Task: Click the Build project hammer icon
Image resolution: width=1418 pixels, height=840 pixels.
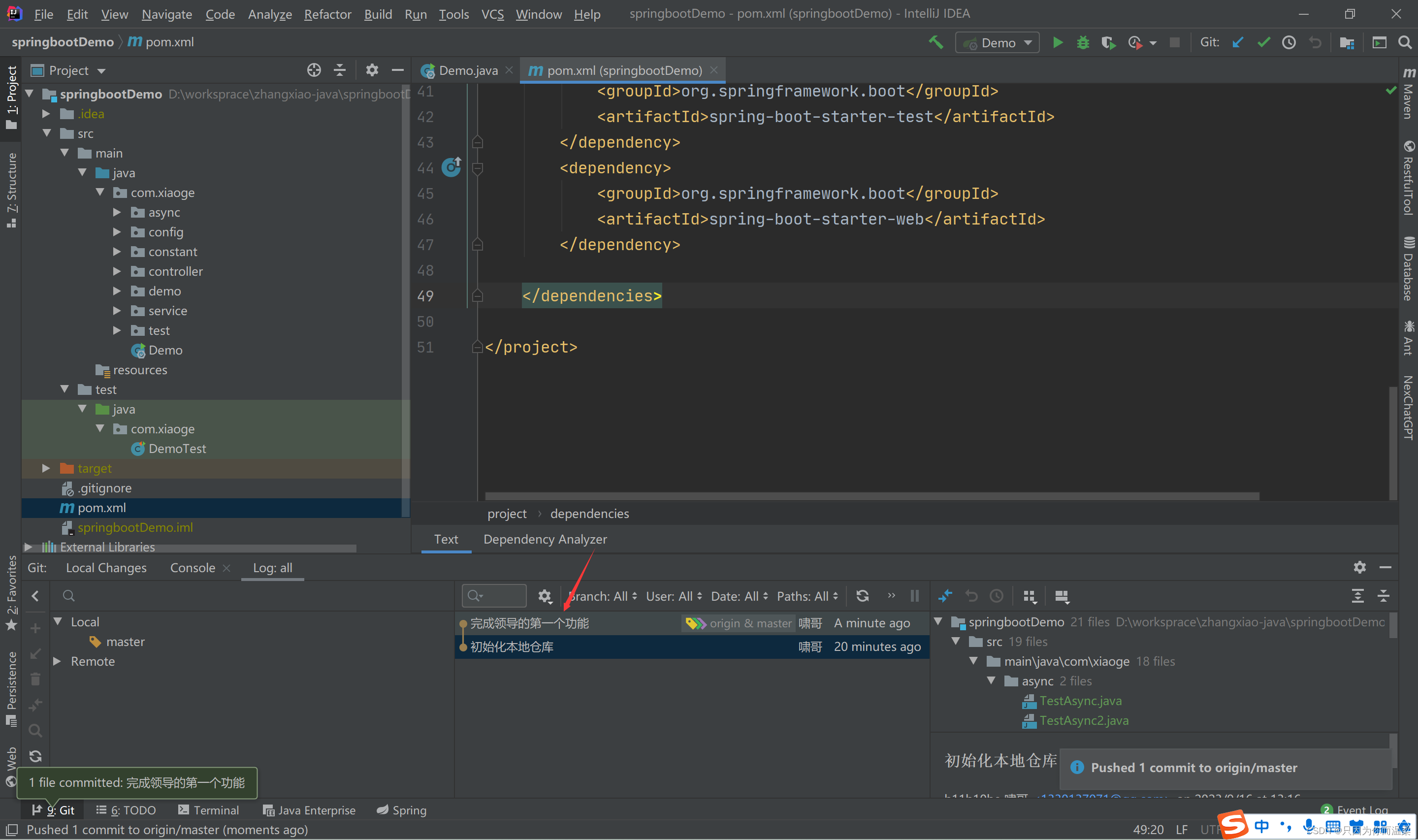Action: (935, 42)
